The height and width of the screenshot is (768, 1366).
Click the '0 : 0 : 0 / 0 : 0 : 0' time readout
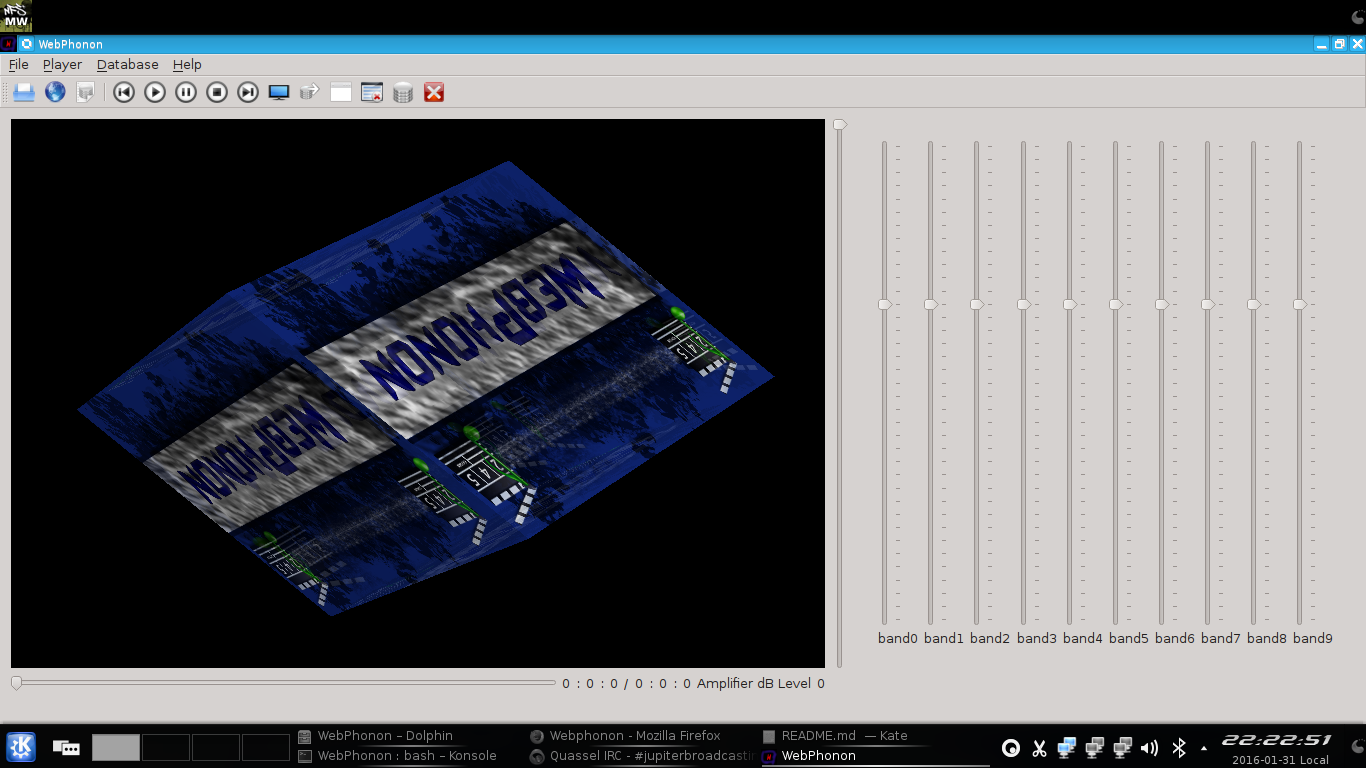[626, 684]
